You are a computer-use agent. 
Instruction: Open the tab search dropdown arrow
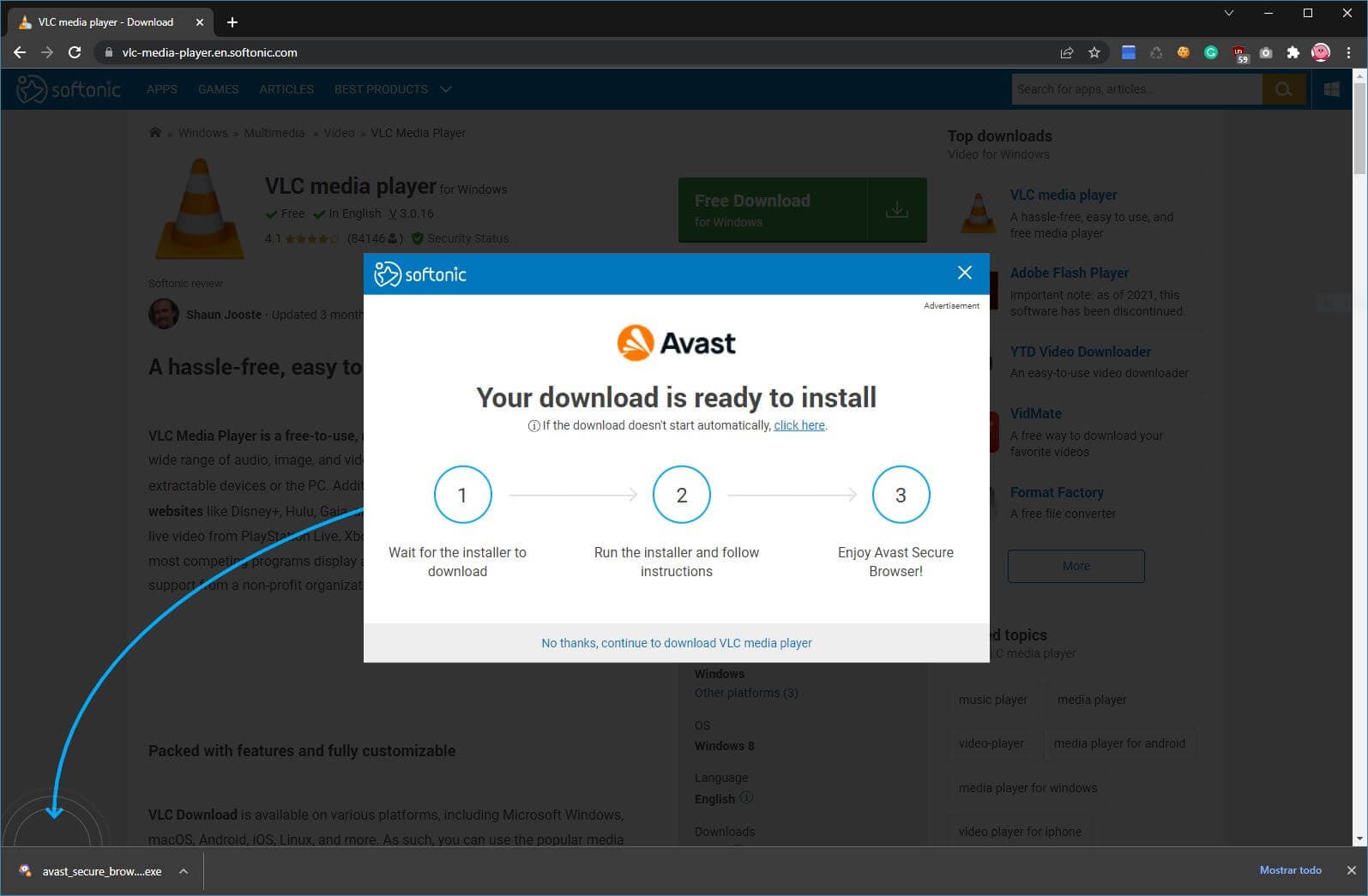(x=1228, y=13)
